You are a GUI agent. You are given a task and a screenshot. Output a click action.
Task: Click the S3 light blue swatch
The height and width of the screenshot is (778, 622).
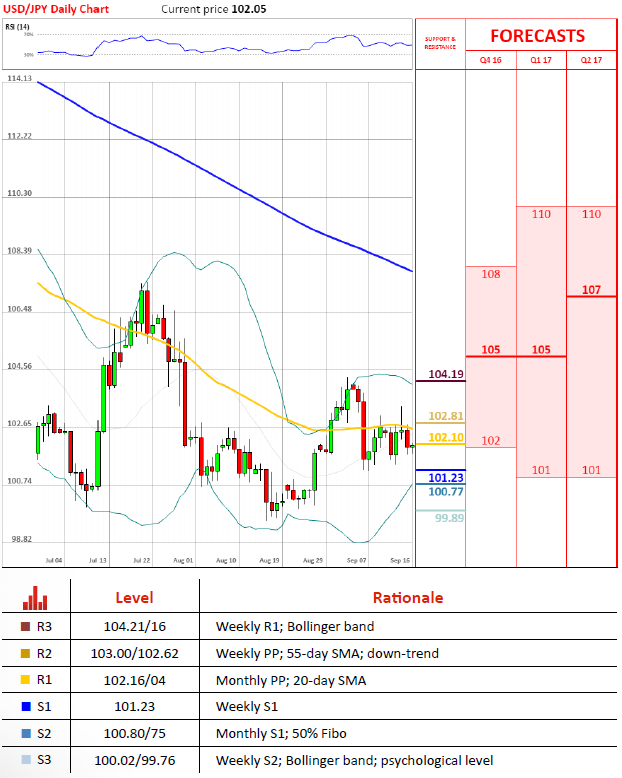coord(26,760)
